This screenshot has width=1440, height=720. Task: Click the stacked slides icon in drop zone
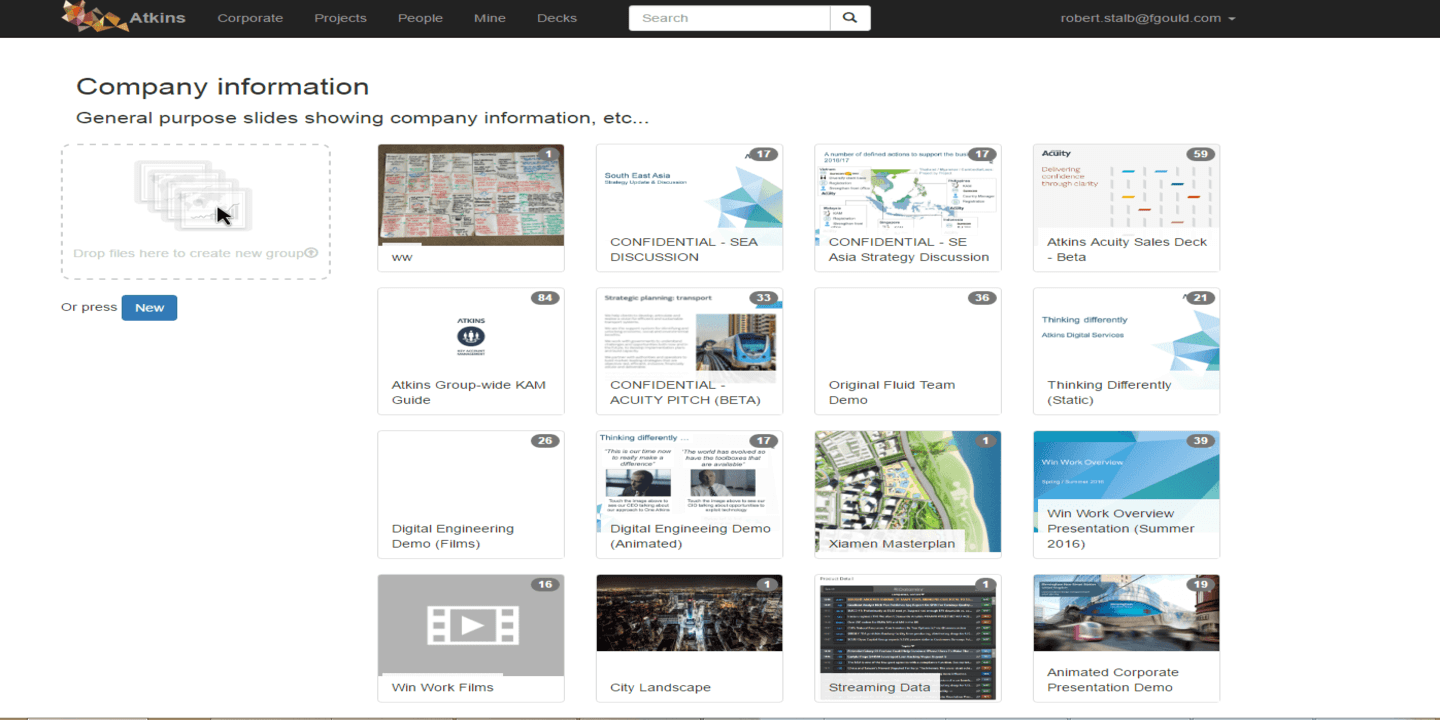click(196, 194)
